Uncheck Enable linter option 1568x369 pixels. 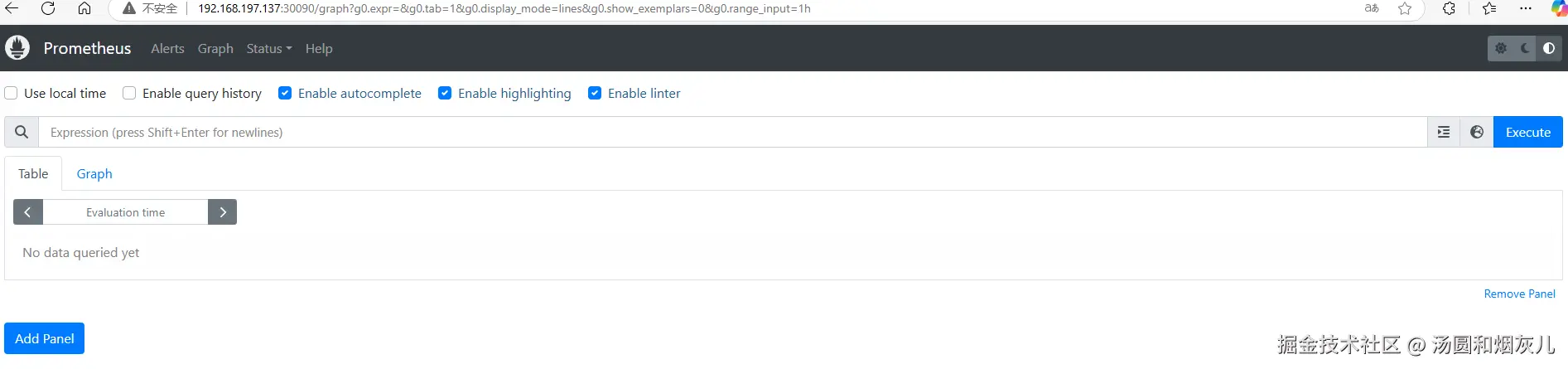click(x=595, y=93)
